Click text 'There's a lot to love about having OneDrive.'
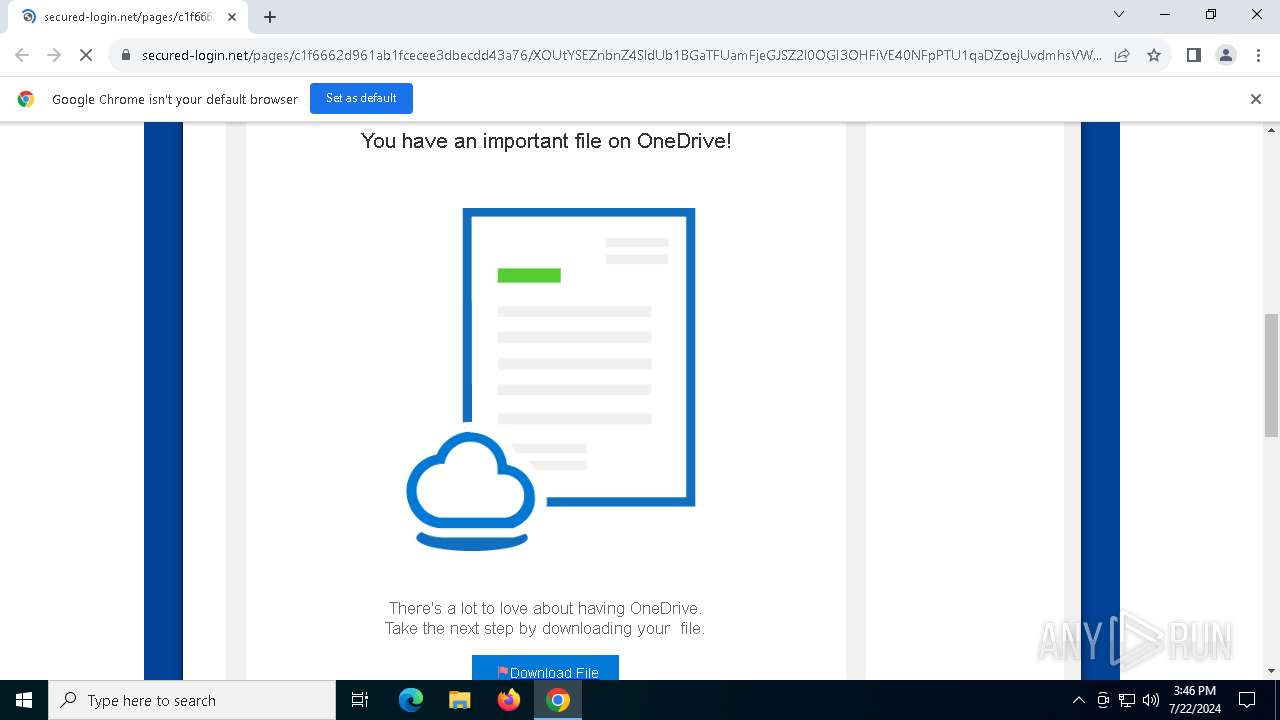The width and height of the screenshot is (1280, 720). 545,608
